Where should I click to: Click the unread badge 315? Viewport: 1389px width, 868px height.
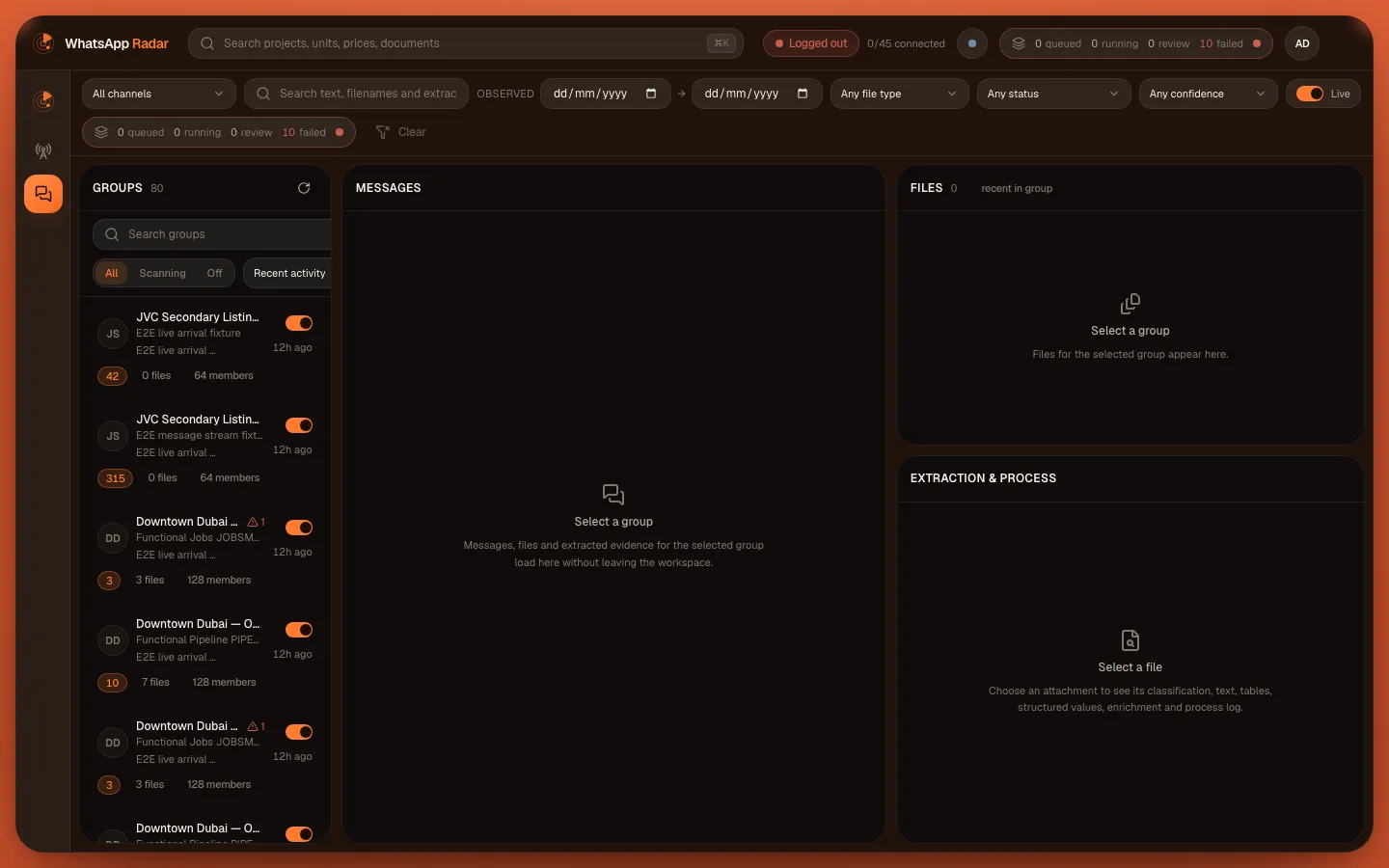coord(115,478)
